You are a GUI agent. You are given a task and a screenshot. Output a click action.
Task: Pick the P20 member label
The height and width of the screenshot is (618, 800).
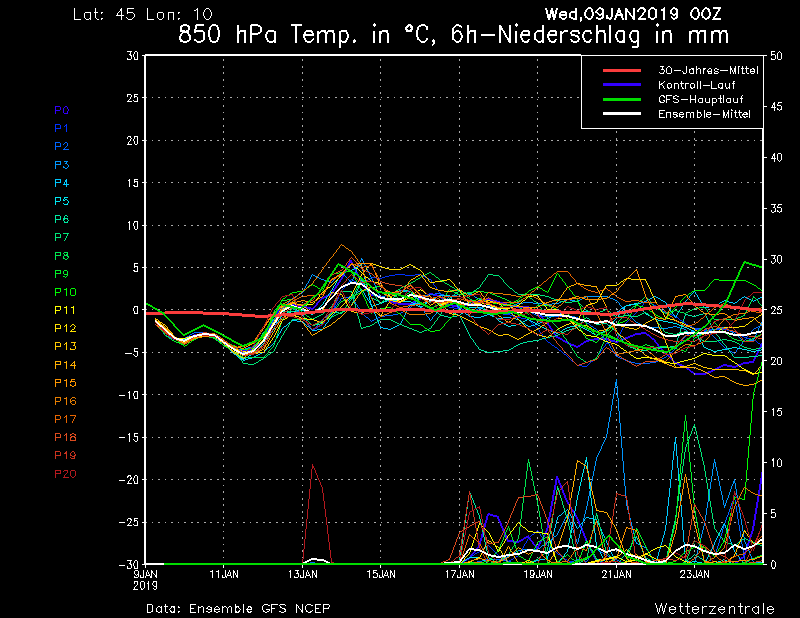click(x=65, y=474)
